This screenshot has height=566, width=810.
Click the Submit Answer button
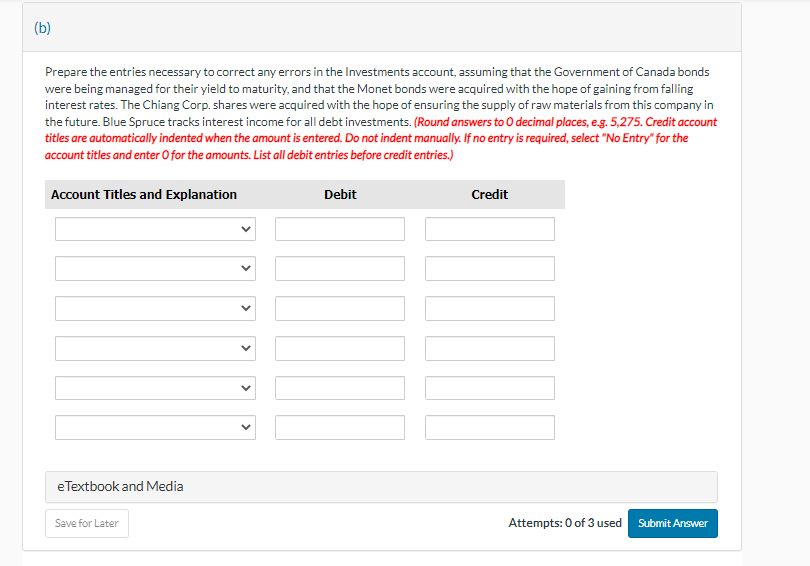(673, 523)
